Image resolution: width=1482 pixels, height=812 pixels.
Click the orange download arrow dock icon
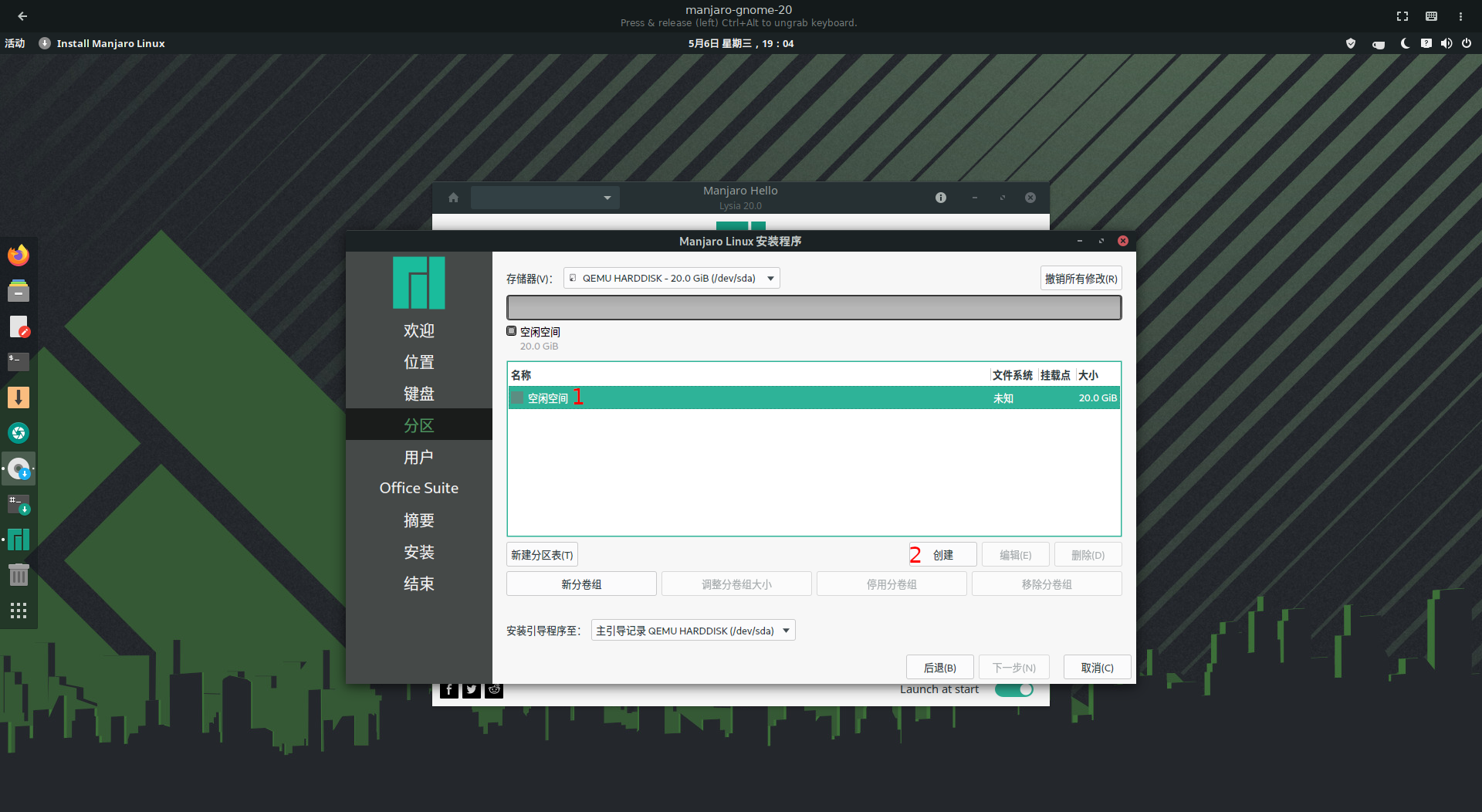[x=19, y=398]
